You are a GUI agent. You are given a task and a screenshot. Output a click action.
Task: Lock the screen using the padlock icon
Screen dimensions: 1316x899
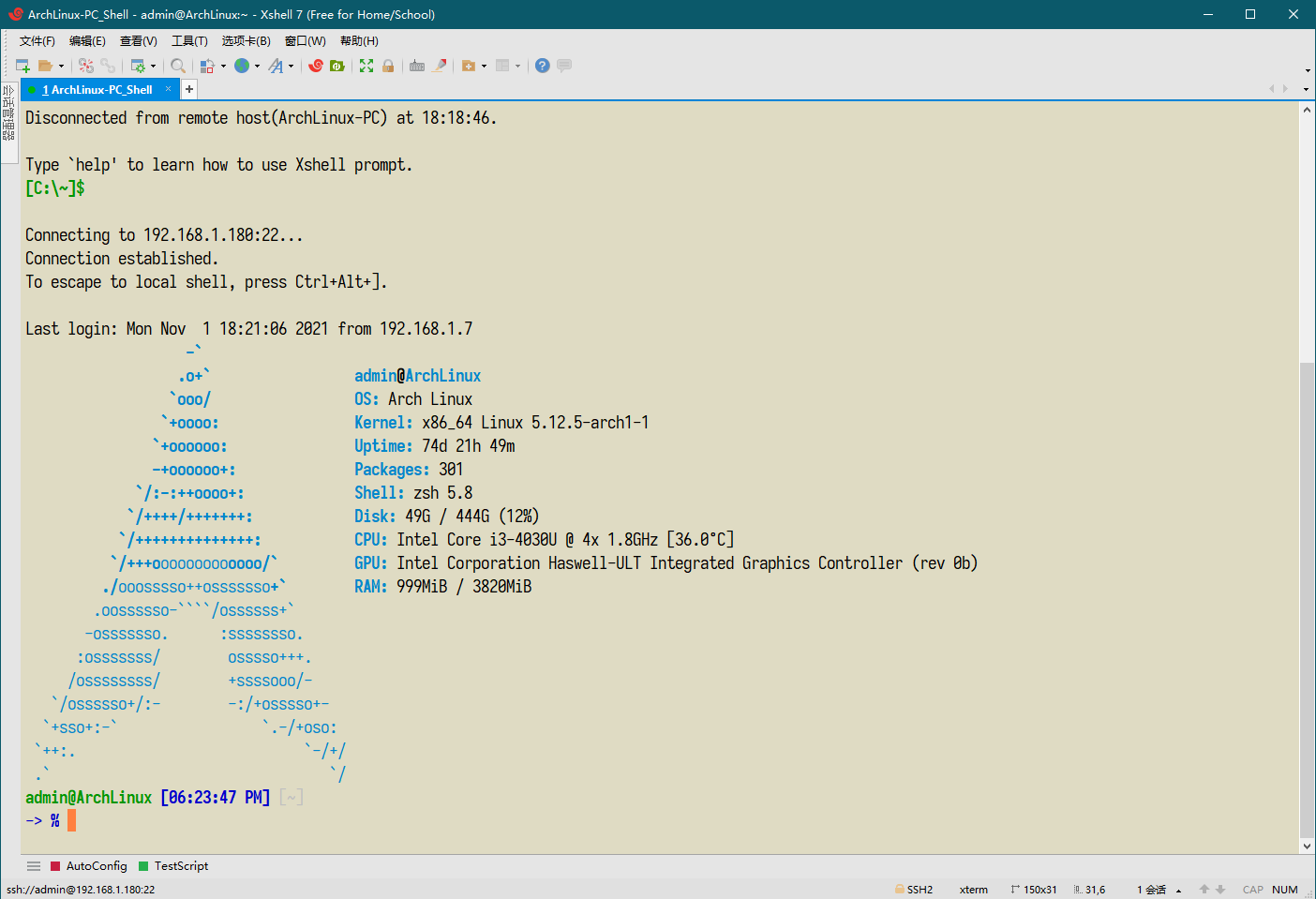pos(388,66)
